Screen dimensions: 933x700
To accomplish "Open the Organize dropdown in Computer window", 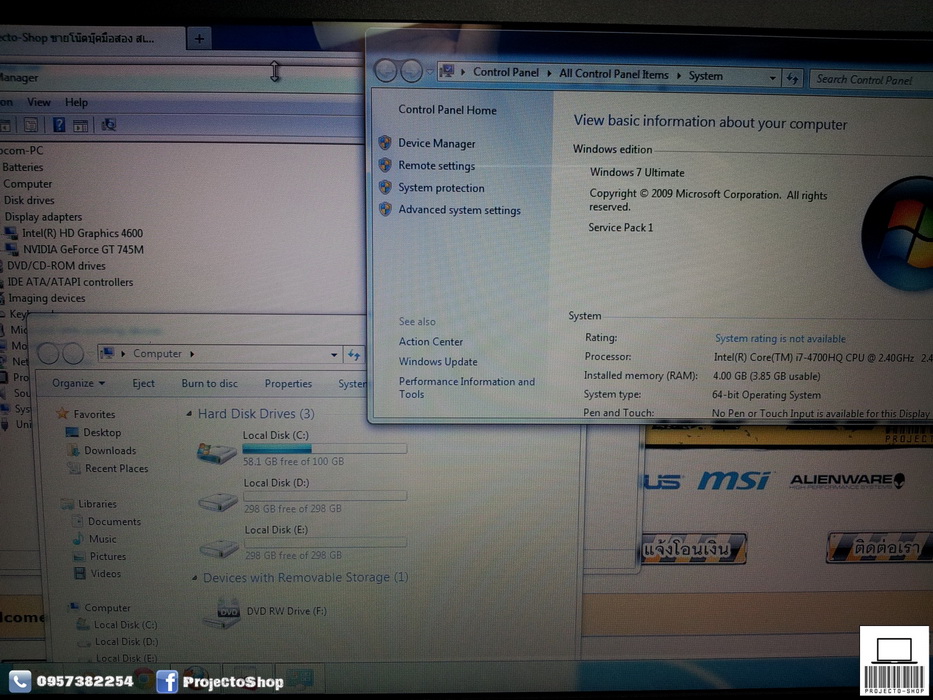I will [79, 383].
